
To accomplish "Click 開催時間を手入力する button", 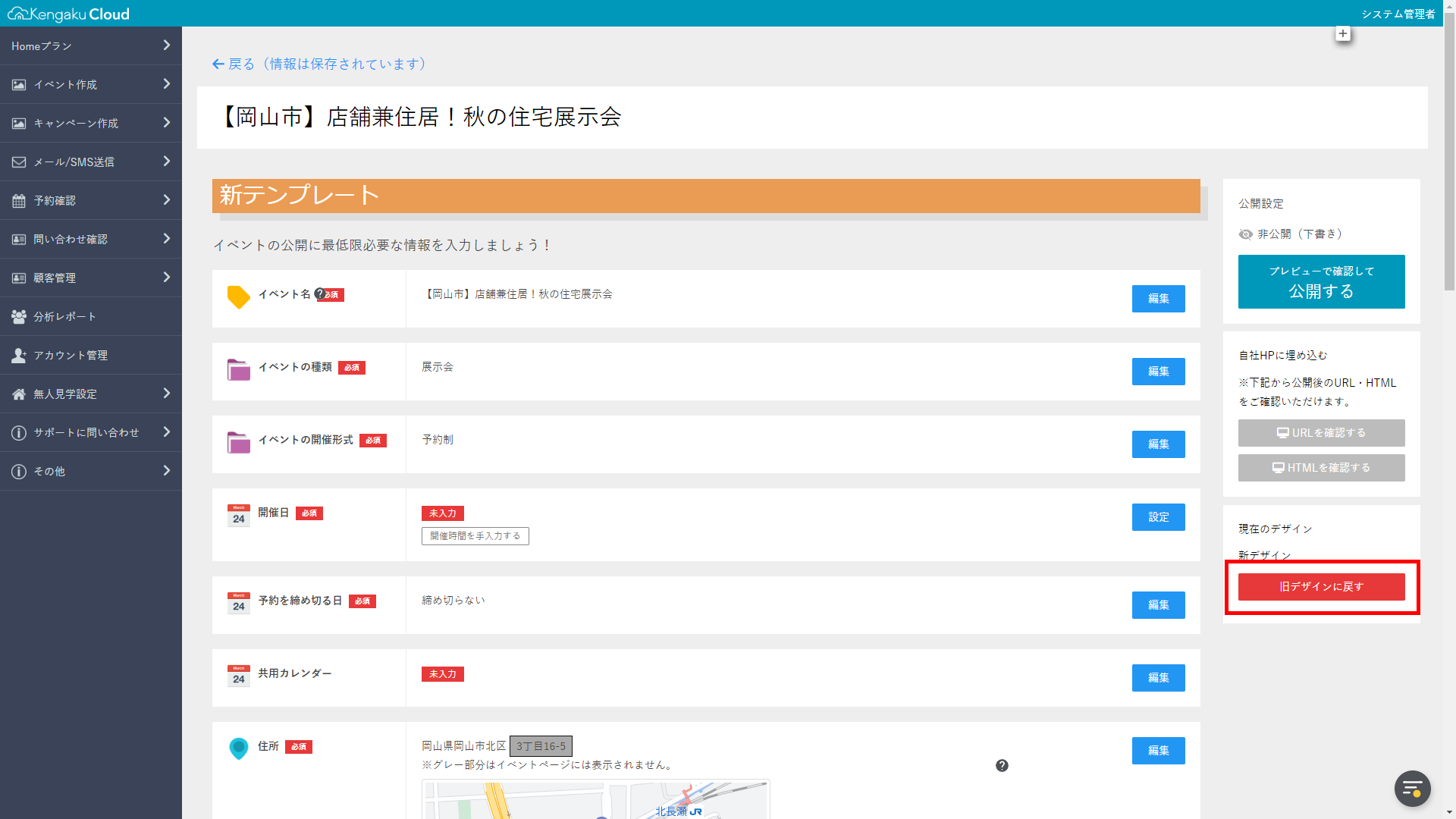I will (475, 536).
